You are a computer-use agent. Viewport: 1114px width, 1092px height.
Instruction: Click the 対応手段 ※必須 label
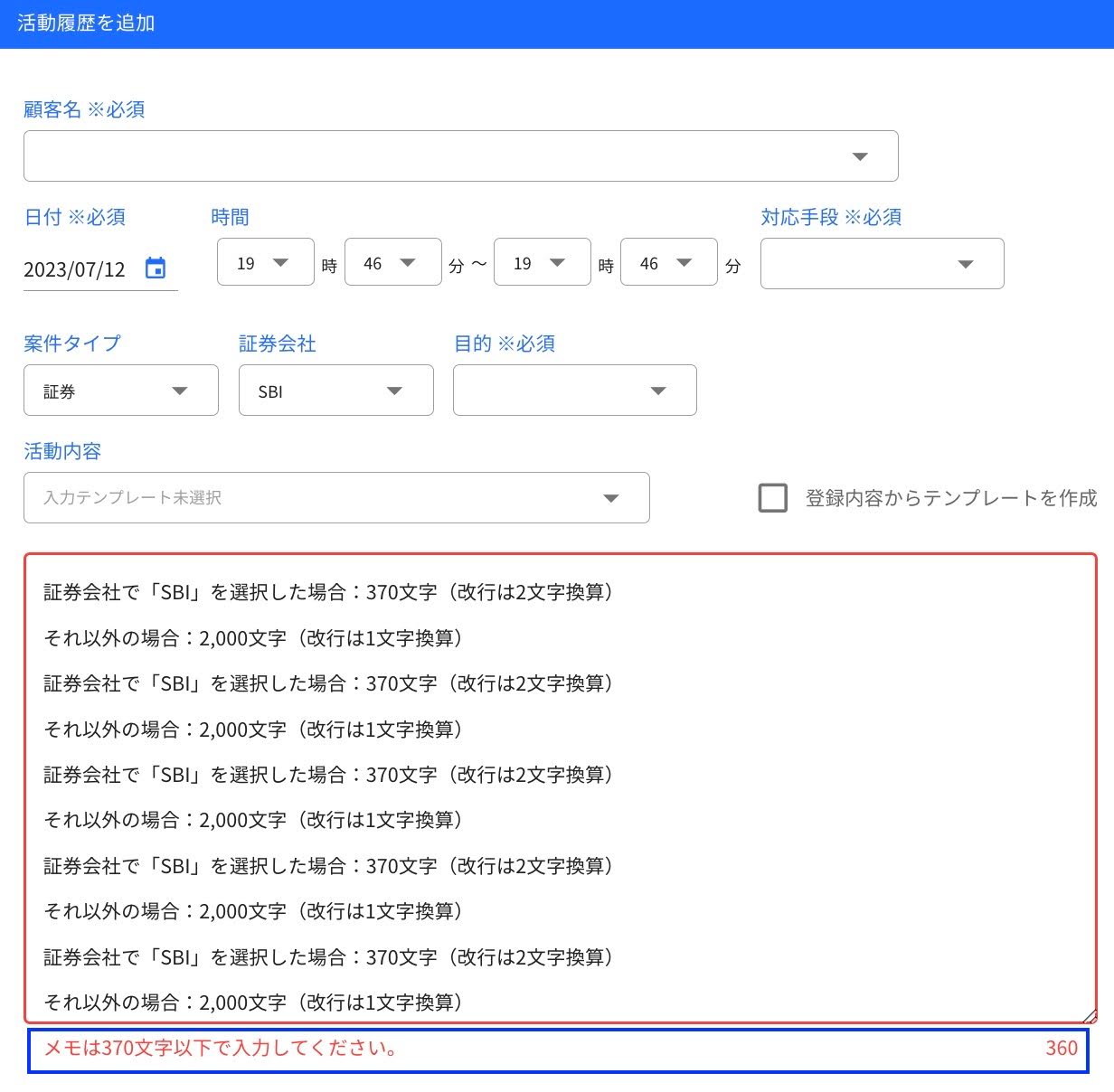coord(831,217)
